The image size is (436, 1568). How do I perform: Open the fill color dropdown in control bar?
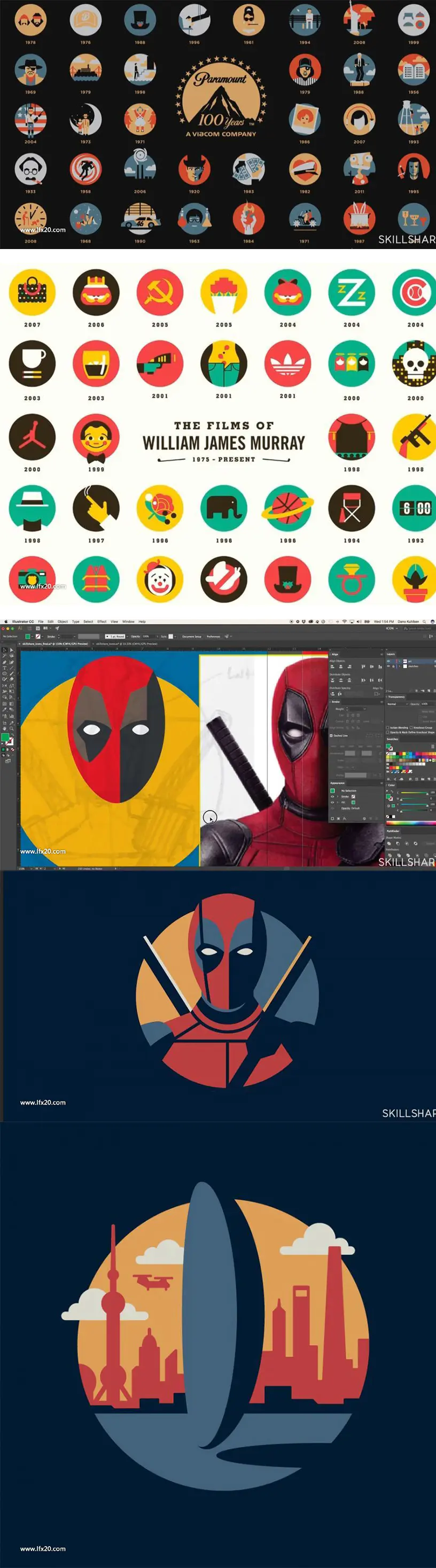click(32, 636)
